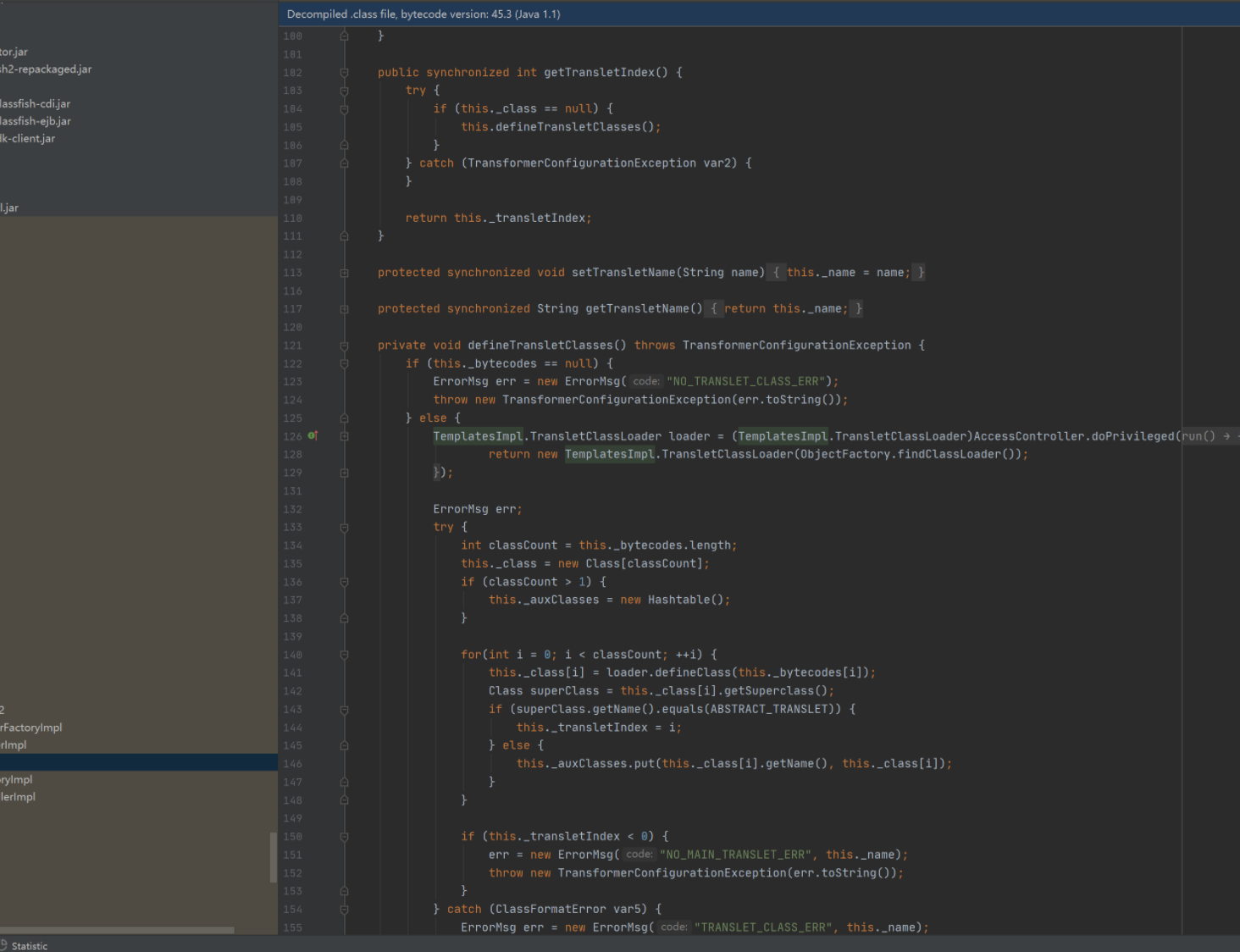Collapse the if block at line 104
The width and height of the screenshot is (1240, 952).
click(x=344, y=109)
